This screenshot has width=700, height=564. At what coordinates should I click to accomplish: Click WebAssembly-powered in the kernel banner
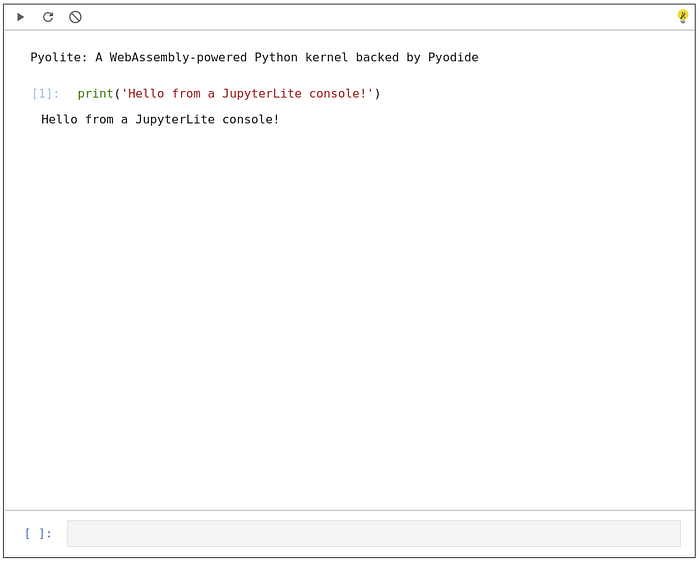178,58
